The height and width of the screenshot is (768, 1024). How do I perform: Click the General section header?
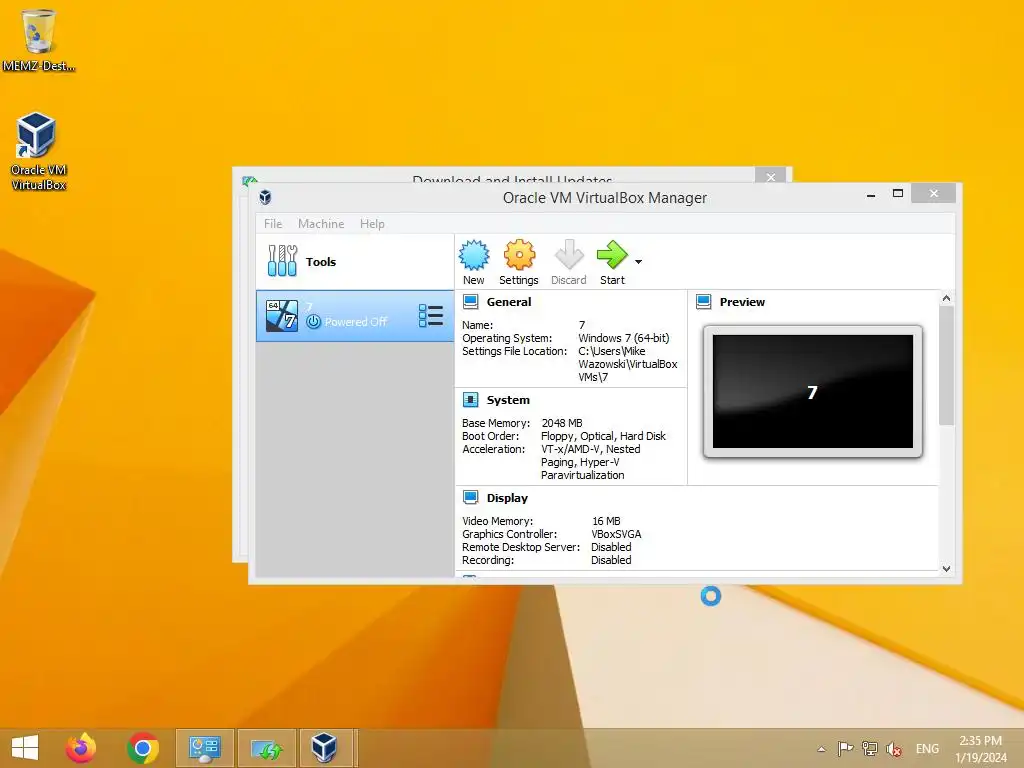click(509, 302)
